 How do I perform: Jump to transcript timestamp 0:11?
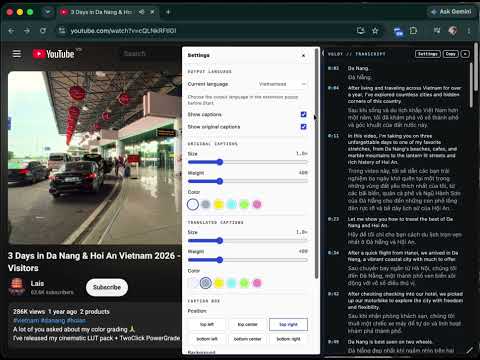tap(333, 136)
